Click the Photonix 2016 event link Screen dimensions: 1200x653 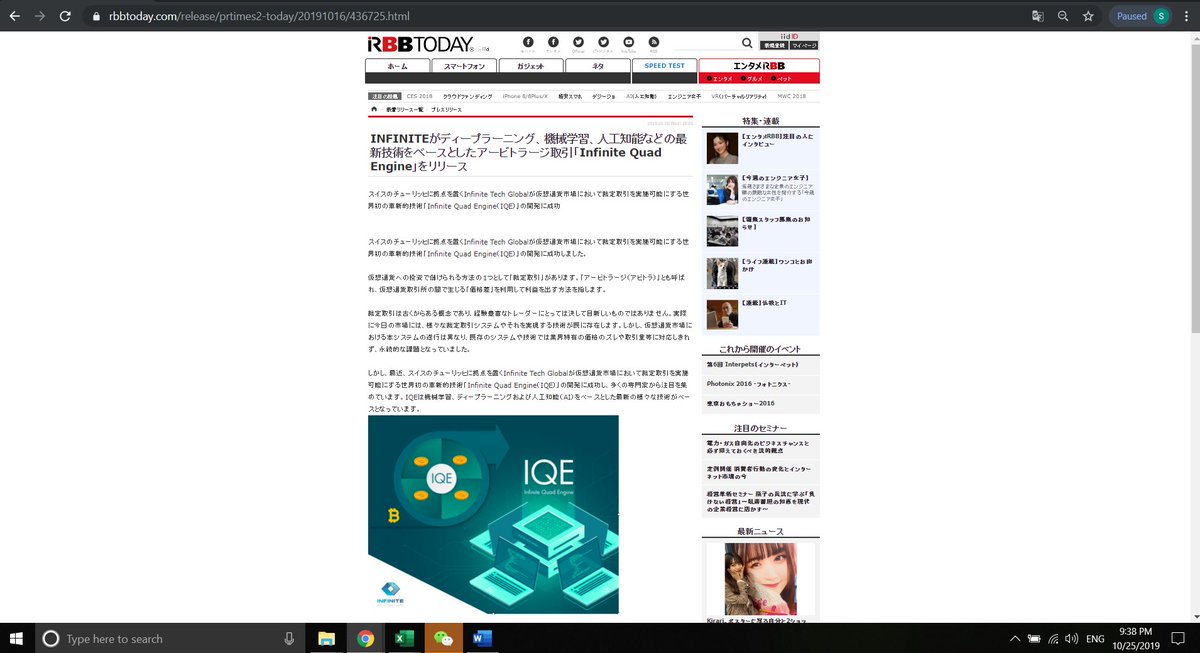point(748,384)
